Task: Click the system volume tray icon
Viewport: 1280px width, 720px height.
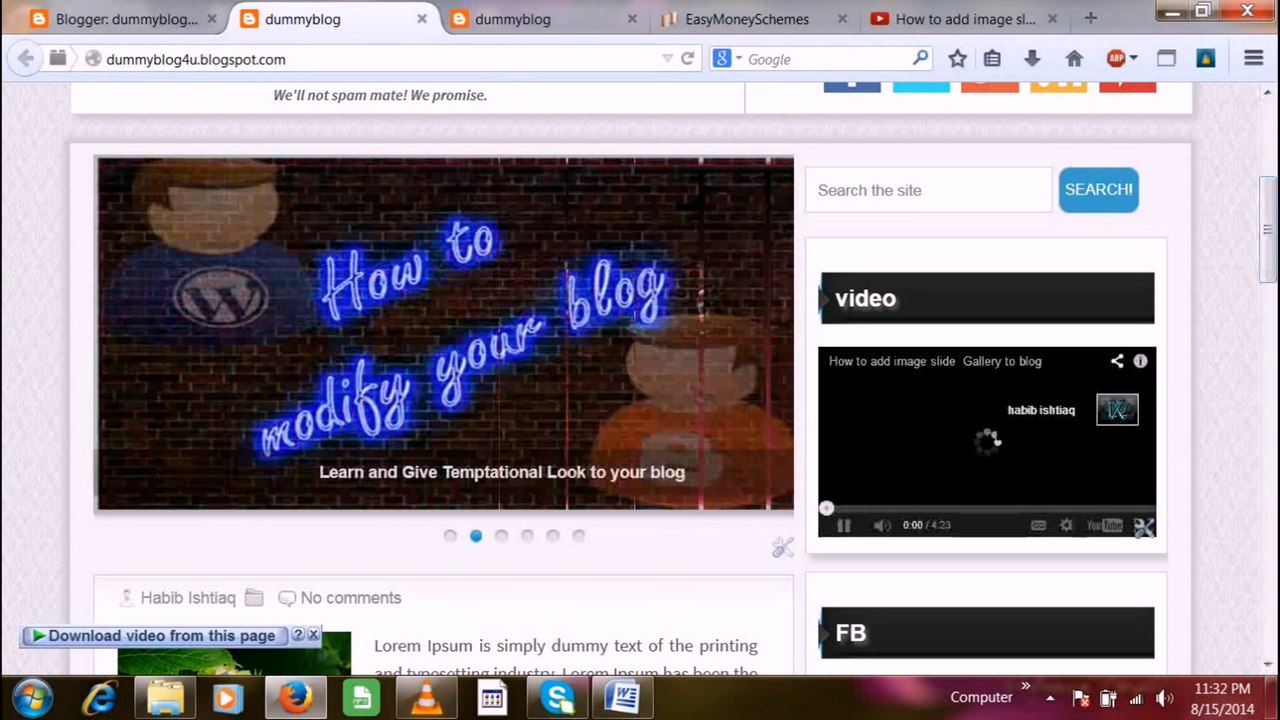Action: (x=1164, y=698)
